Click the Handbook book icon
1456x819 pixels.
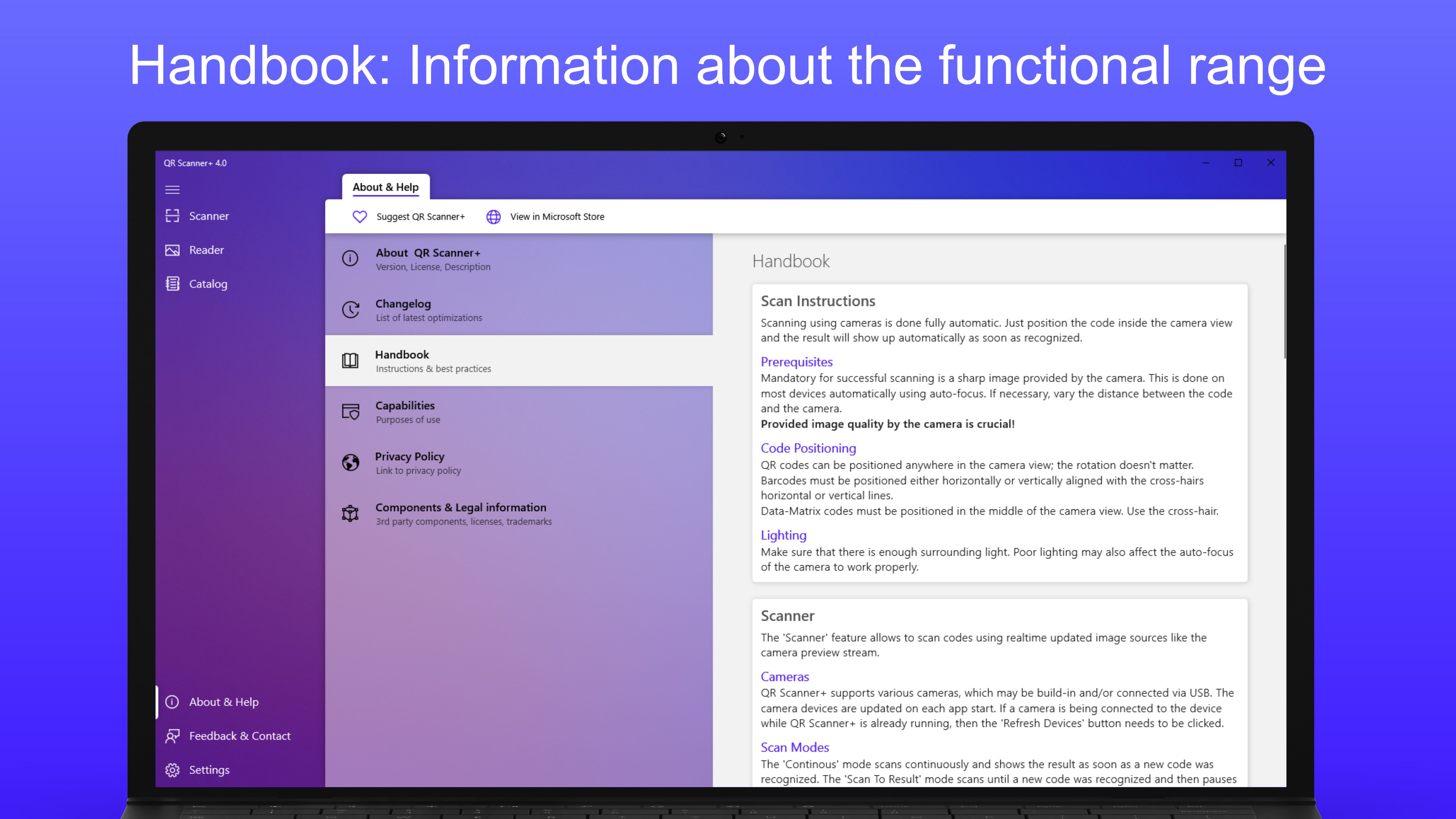click(350, 361)
